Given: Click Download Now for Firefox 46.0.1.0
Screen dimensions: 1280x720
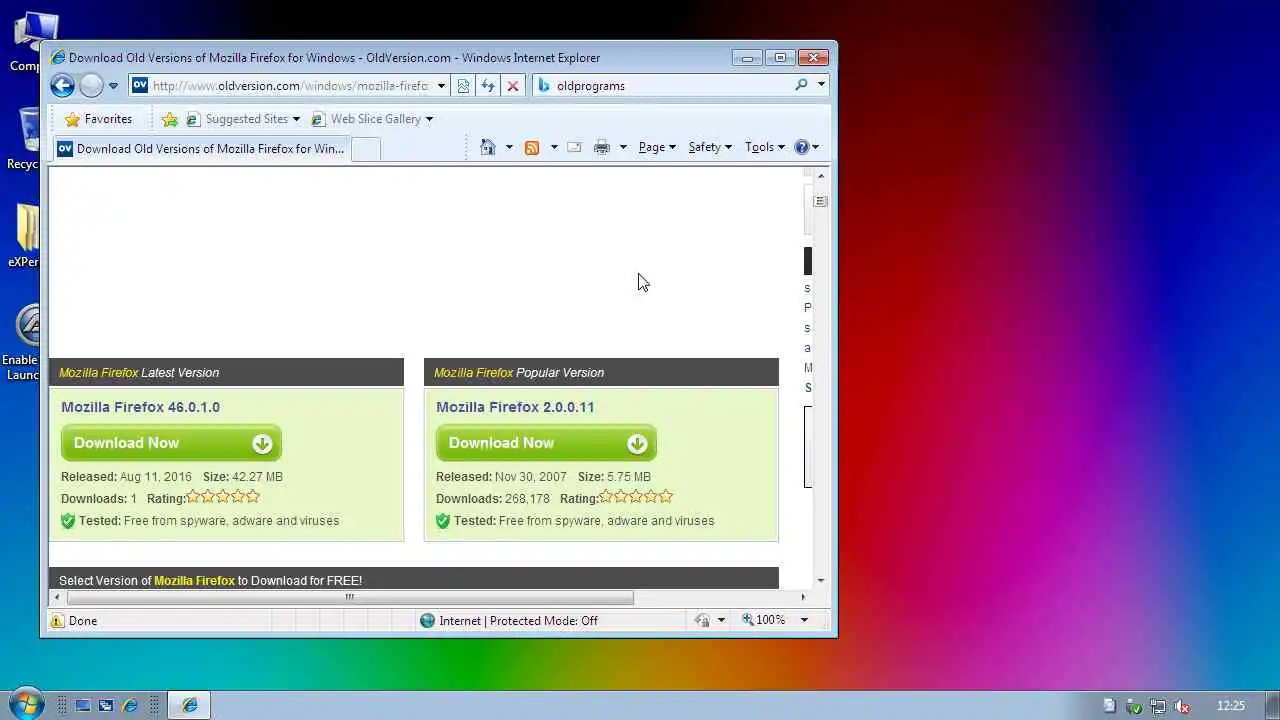Looking at the screenshot, I should click(x=171, y=443).
